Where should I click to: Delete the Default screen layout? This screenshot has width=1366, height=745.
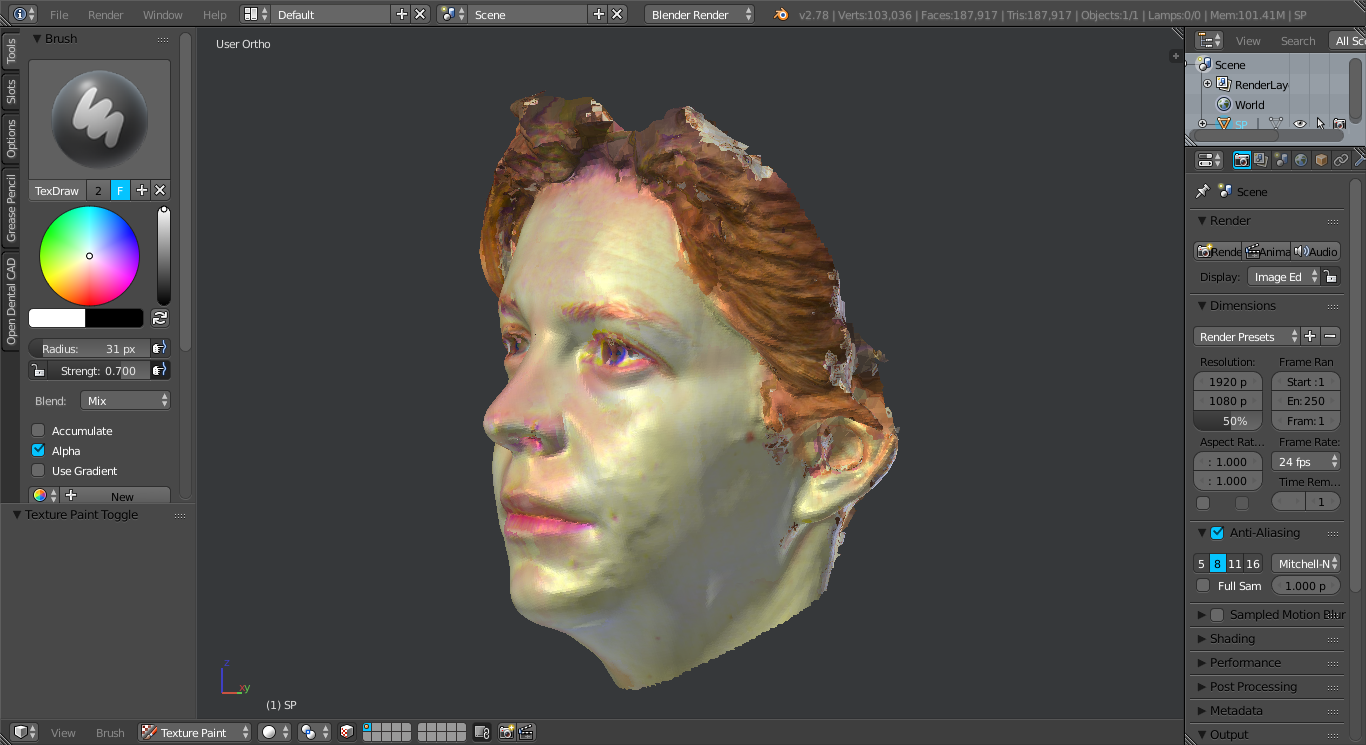click(x=420, y=14)
